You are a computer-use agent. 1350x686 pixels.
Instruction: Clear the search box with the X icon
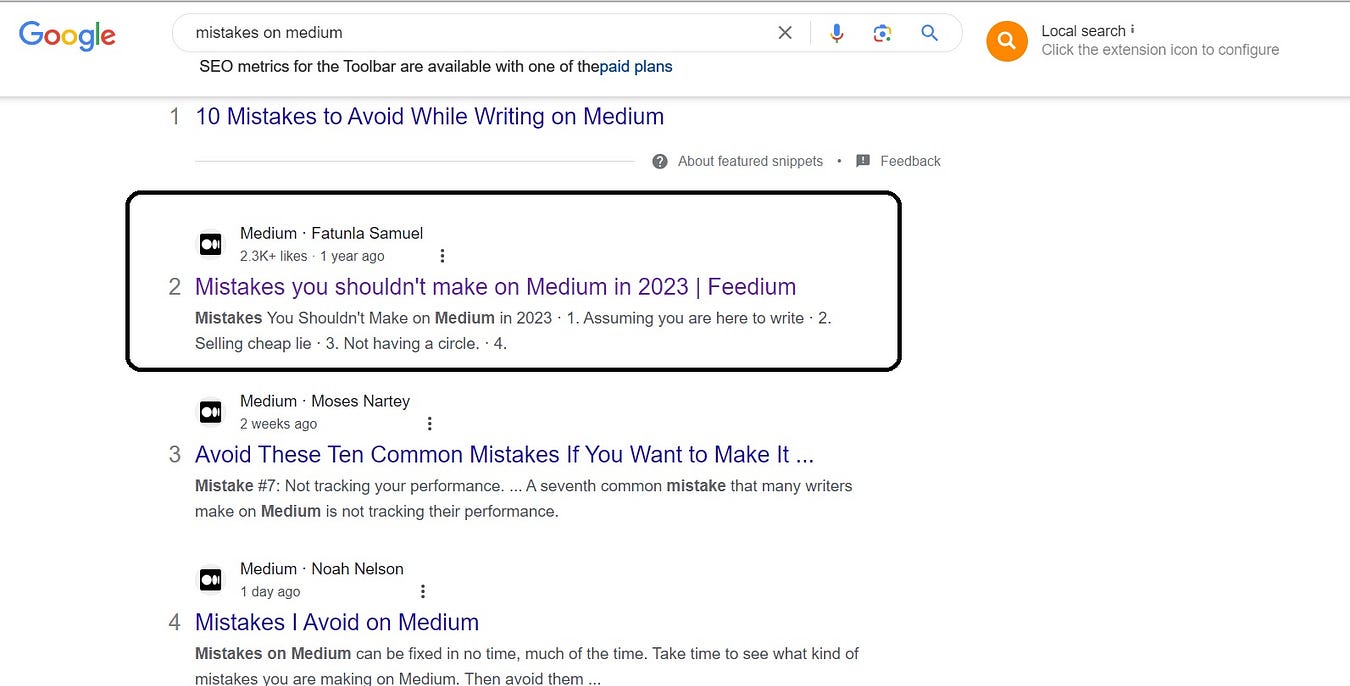(785, 33)
